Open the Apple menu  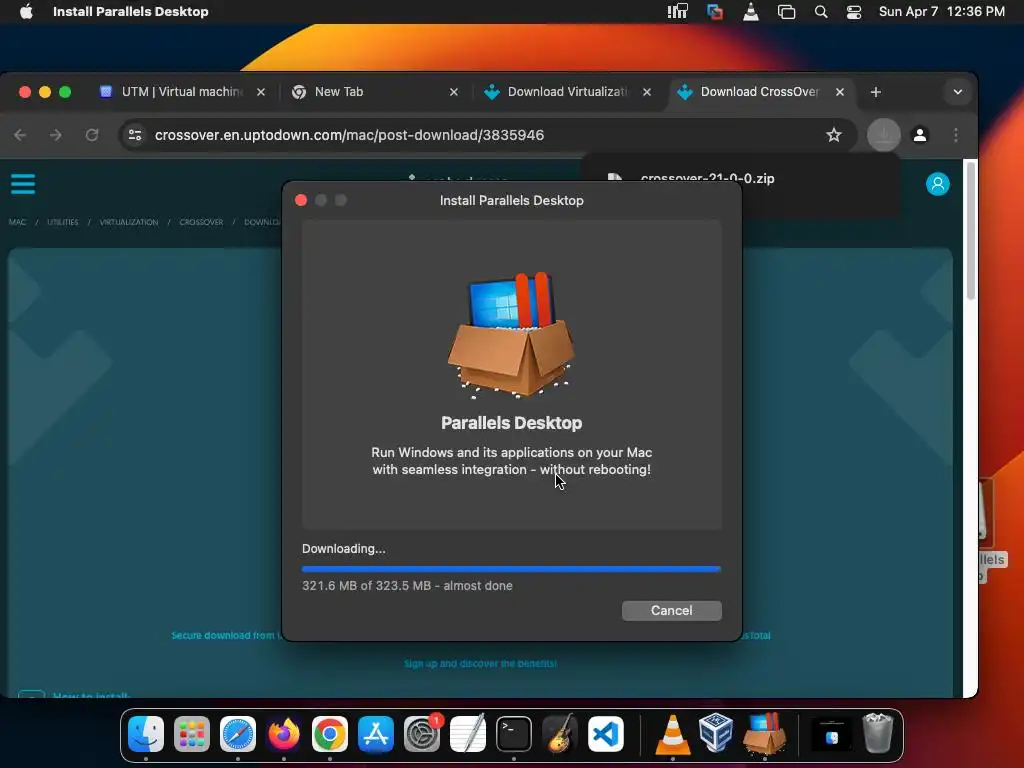(x=26, y=12)
